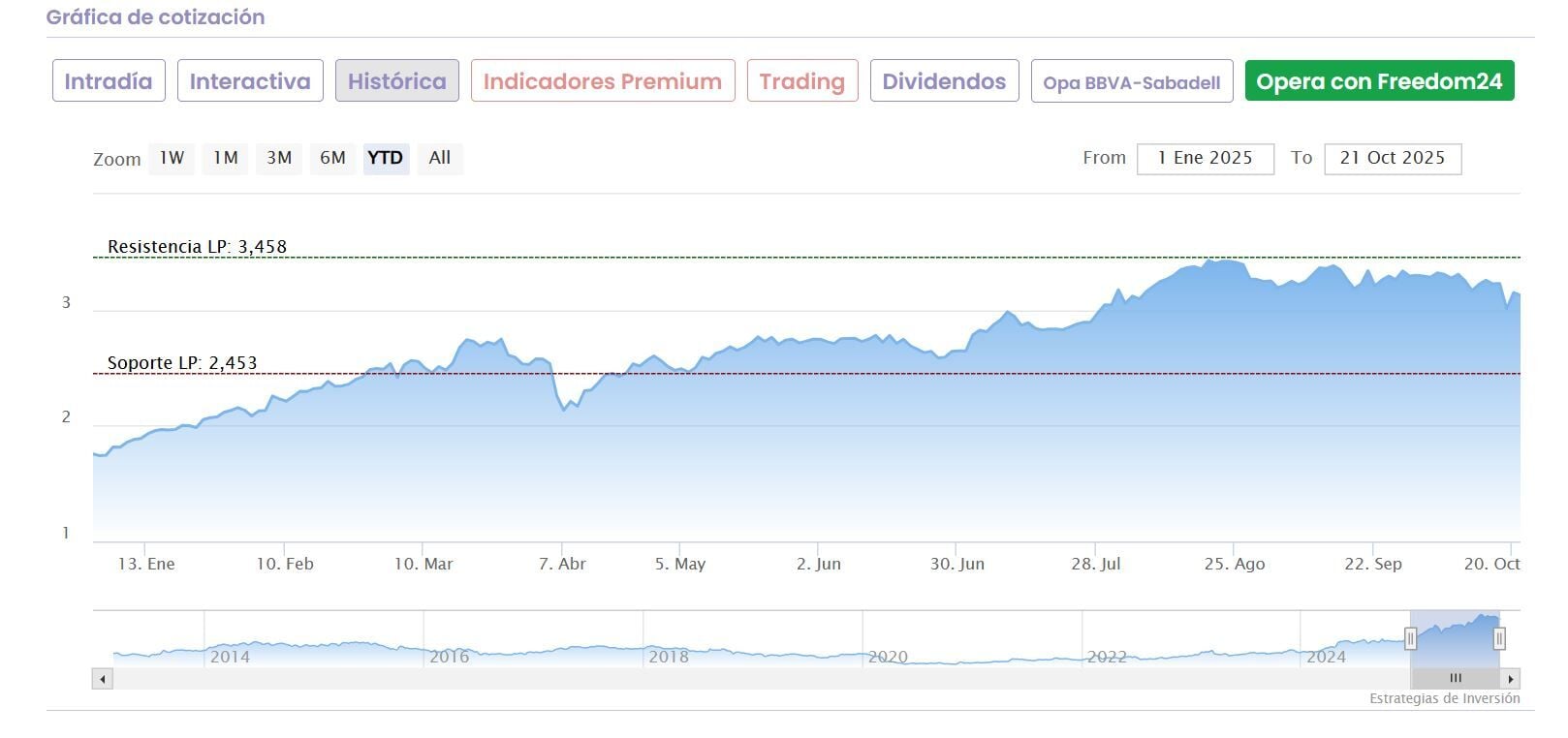The width and height of the screenshot is (1568, 738).
Task: Click the right scroll arrow of the navigator
Action: (x=1511, y=679)
